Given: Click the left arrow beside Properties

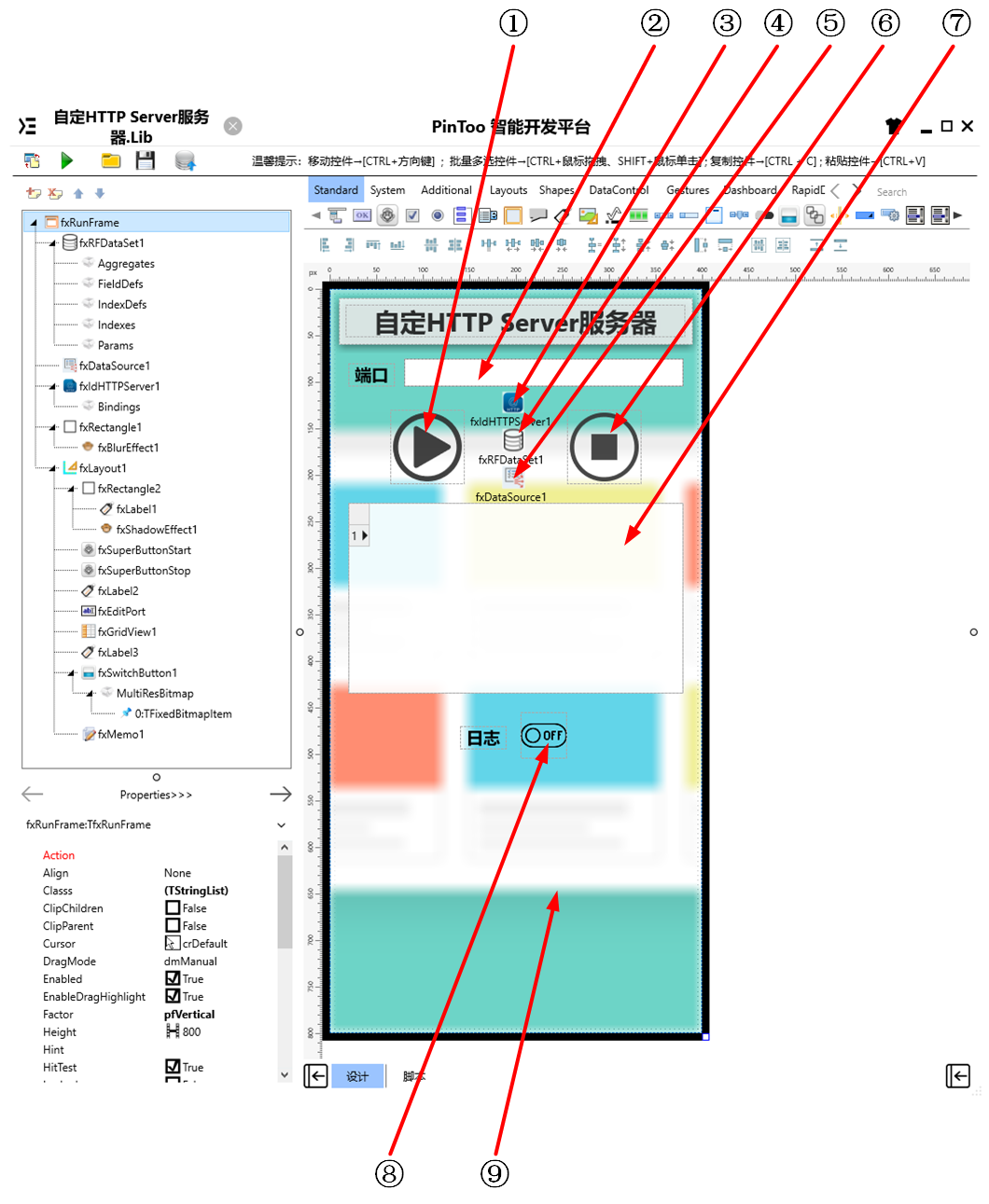Looking at the screenshot, I should click(33, 794).
